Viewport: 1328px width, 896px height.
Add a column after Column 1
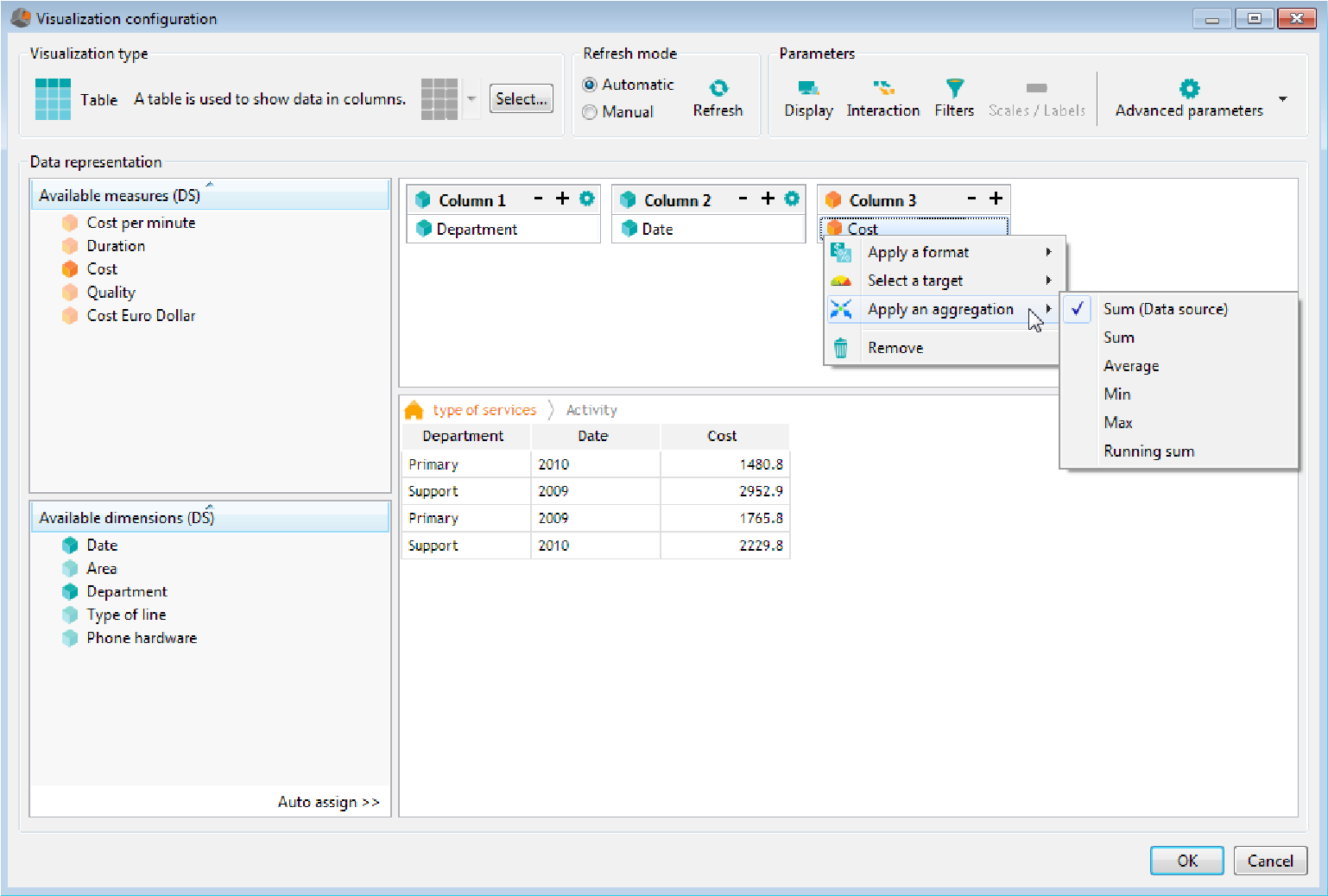(x=562, y=199)
